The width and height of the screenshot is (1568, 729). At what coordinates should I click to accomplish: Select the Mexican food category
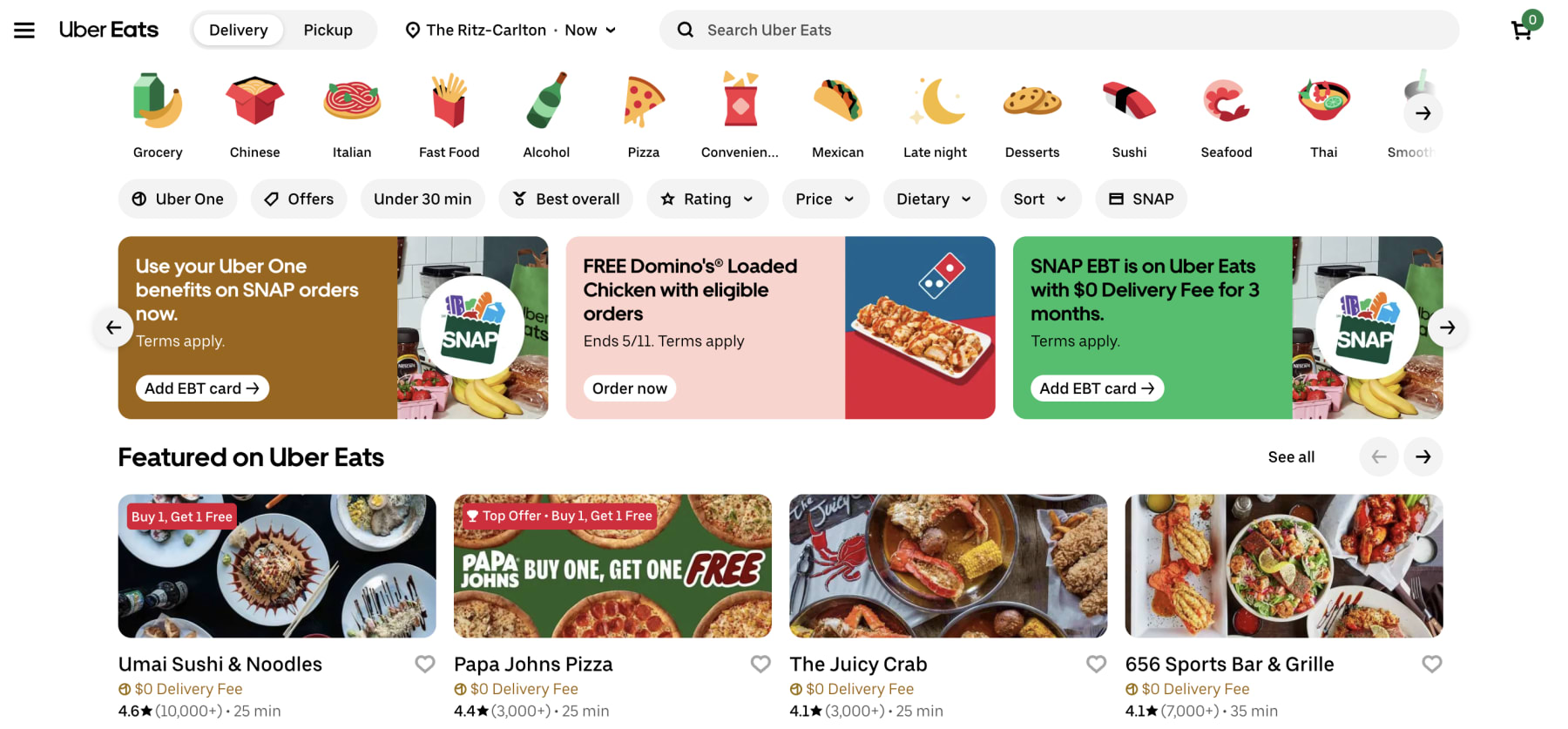tap(837, 113)
